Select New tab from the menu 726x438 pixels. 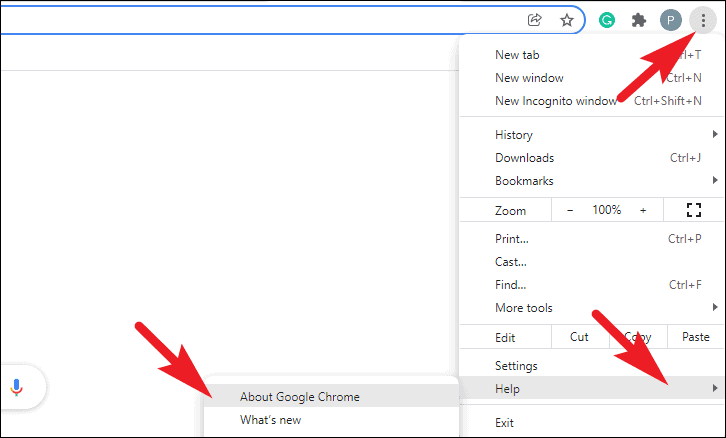pyautogui.click(x=592, y=55)
